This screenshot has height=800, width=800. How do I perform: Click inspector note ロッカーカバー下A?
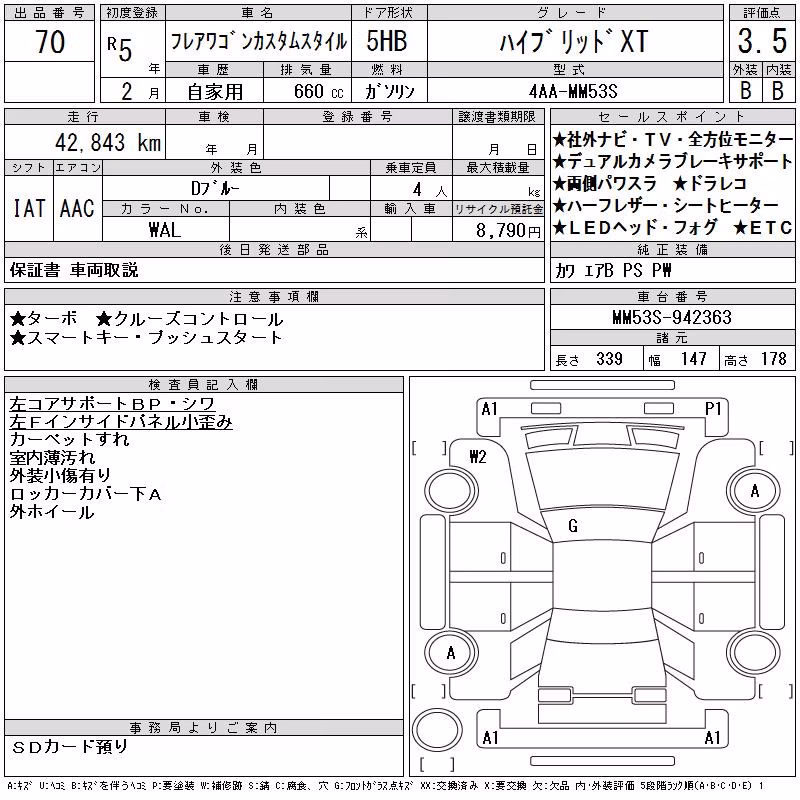click(86, 493)
